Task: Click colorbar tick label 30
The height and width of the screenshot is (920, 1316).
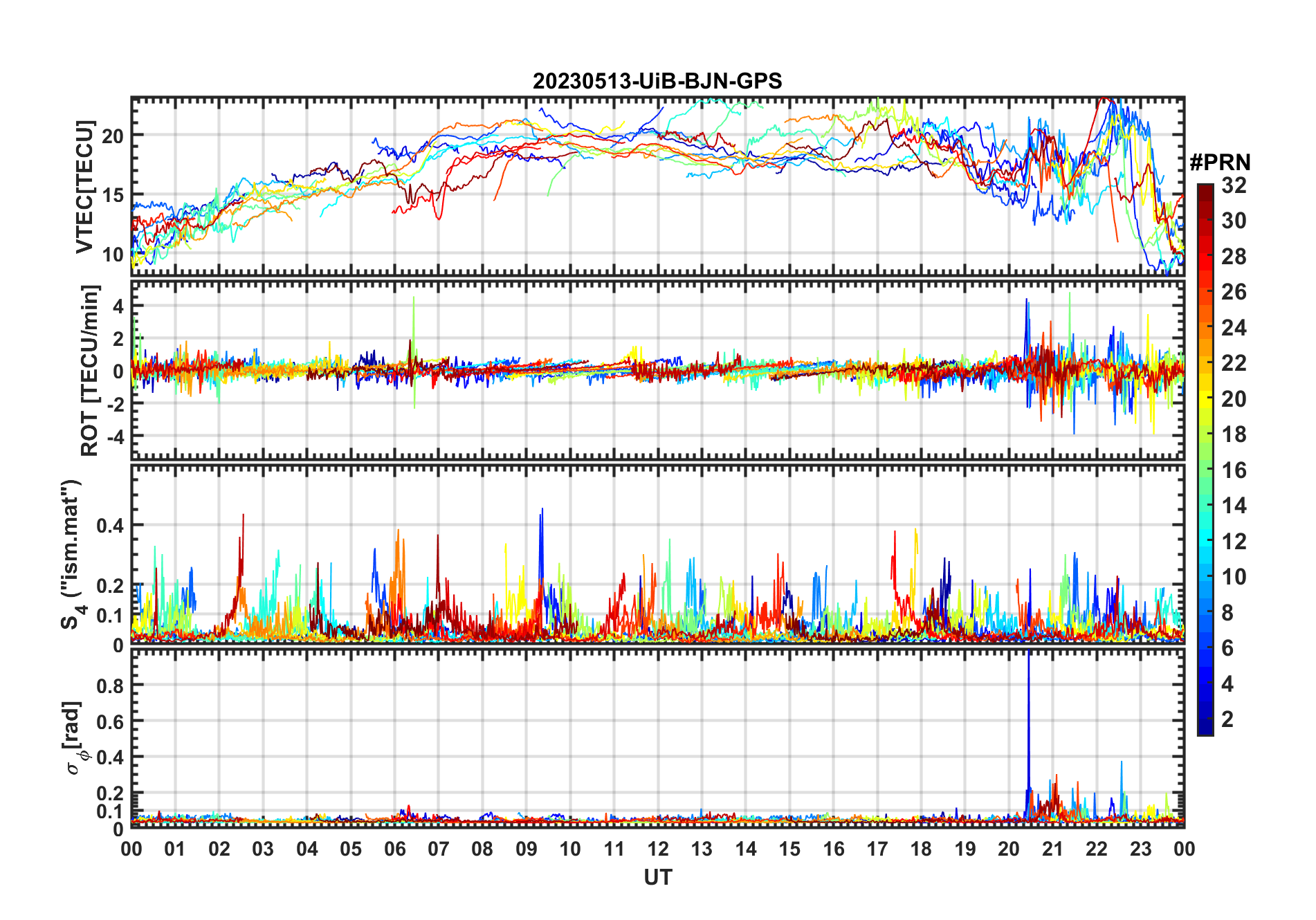Action: pos(1234,221)
